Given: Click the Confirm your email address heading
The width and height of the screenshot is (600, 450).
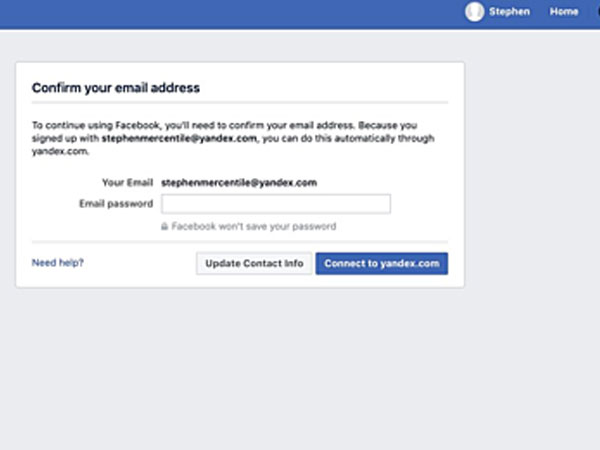Looking at the screenshot, I should 116,88.
